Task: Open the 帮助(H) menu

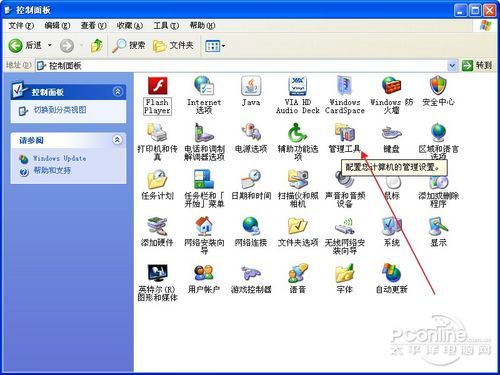Action: coord(202,25)
